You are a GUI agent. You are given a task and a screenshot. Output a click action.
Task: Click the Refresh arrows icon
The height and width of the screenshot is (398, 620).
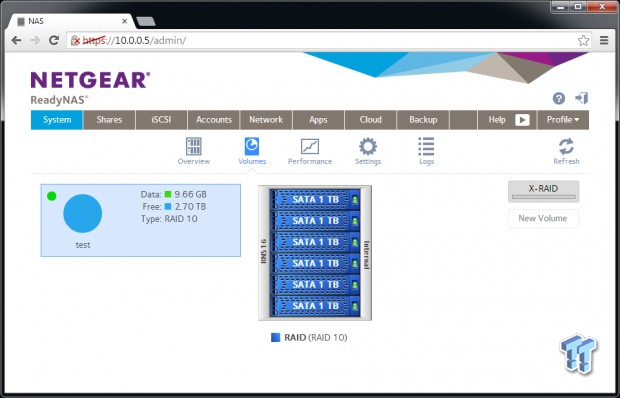tap(566, 146)
